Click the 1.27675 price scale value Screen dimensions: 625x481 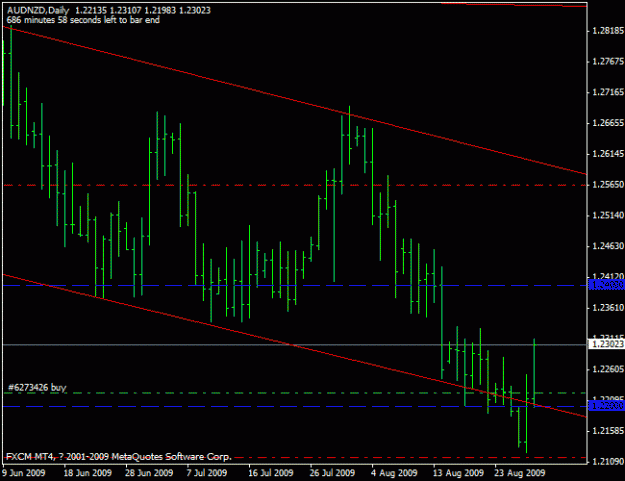click(x=608, y=61)
